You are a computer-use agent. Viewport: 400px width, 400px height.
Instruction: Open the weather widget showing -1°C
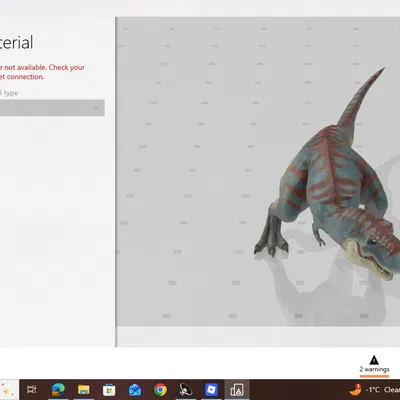tap(375, 389)
